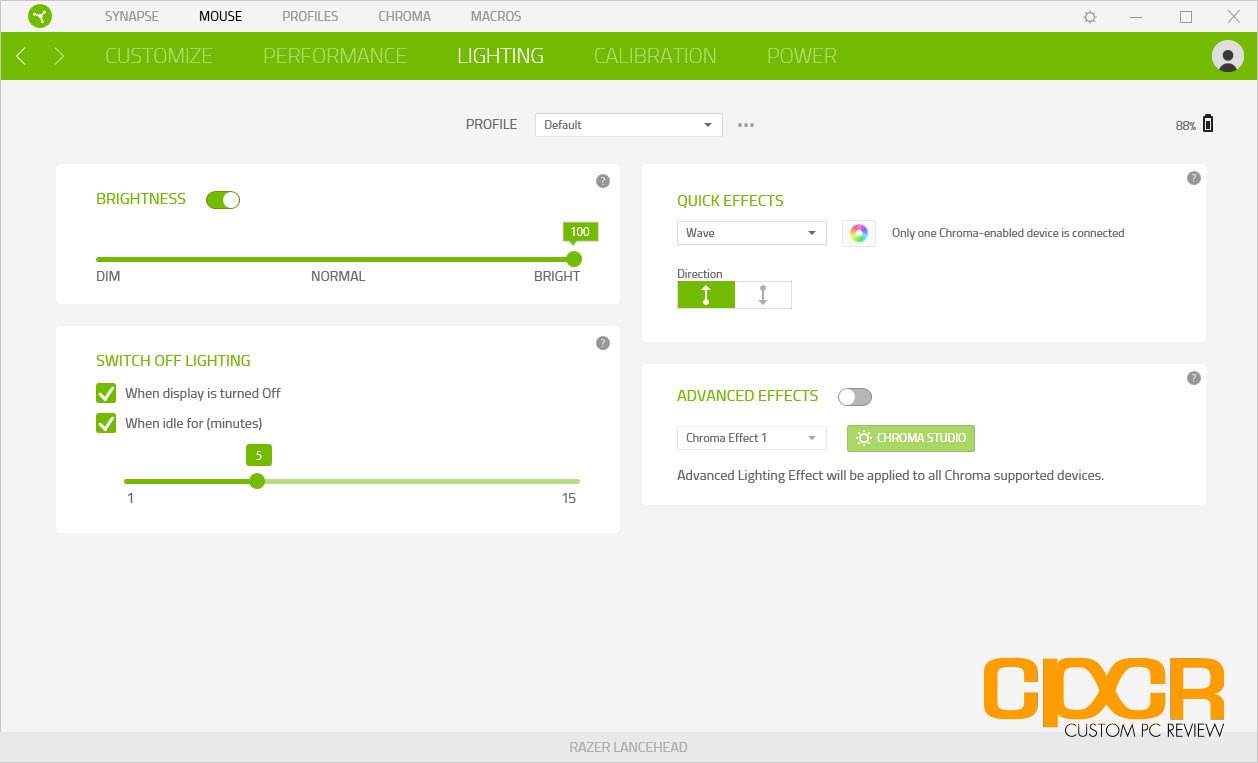The height and width of the screenshot is (763, 1258).
Task: Click the BRIGHT brightness label
Action: click(557, 276)
